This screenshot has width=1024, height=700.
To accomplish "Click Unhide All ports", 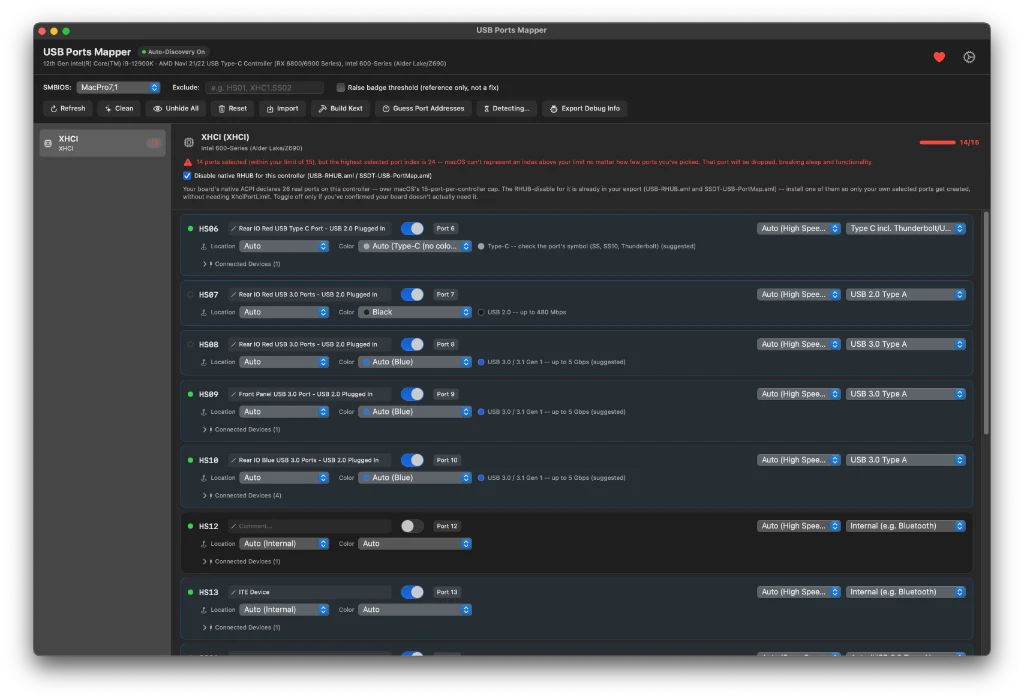I will (x=176, y=108).
